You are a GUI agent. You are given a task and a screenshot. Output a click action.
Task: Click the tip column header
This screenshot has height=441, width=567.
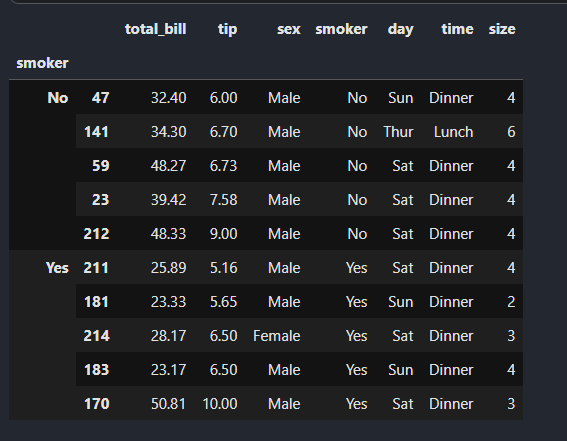tap(227, 29)
